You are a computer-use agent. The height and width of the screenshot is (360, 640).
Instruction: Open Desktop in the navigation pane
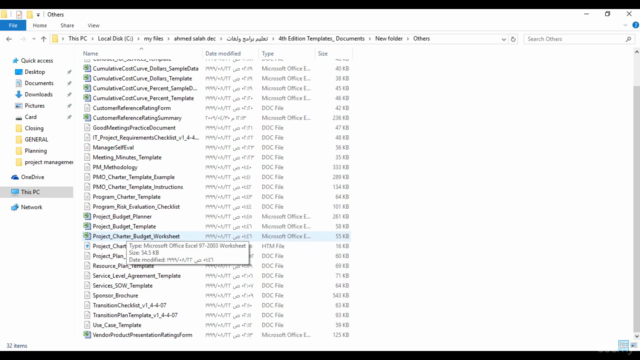pos(35,72)
